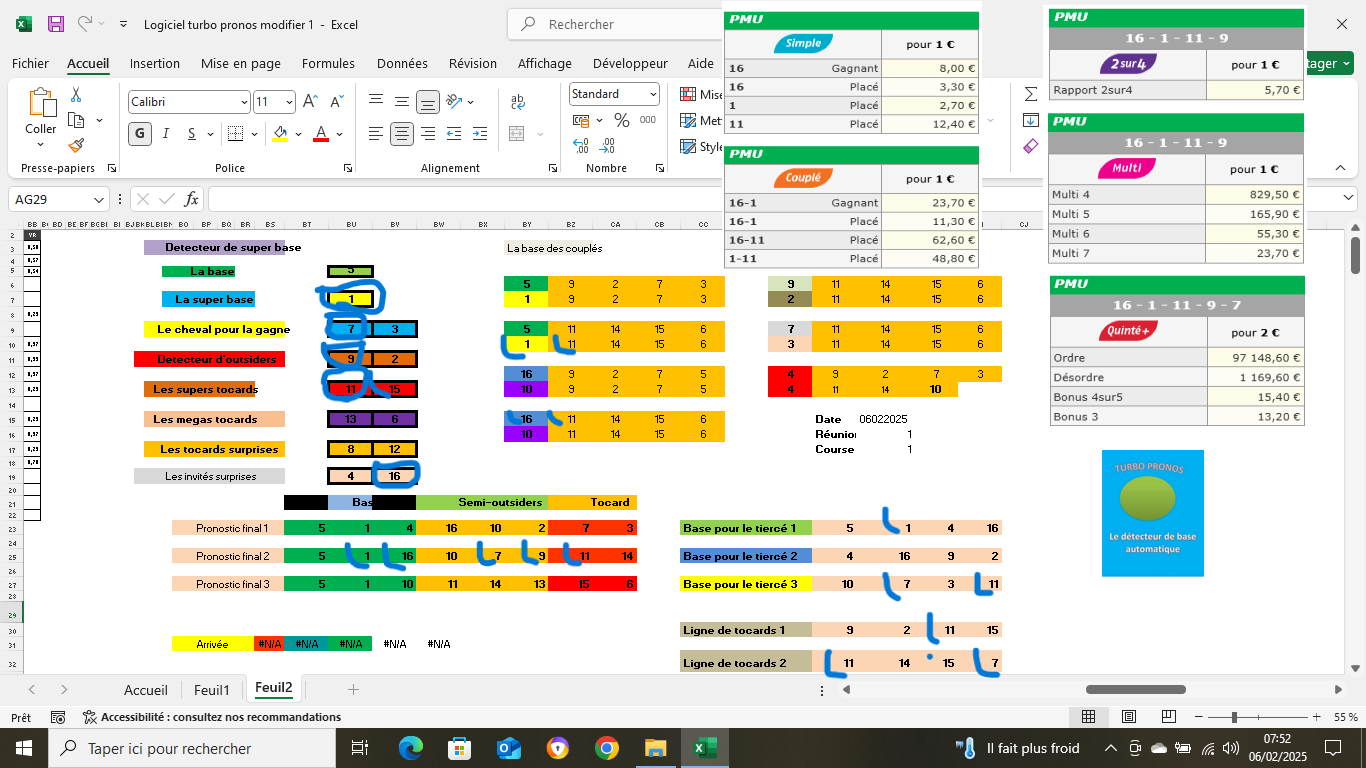This screenshot has width=1366, height=768.
Task: Open the Mise en page tab
Action: [x=241, y=63]
